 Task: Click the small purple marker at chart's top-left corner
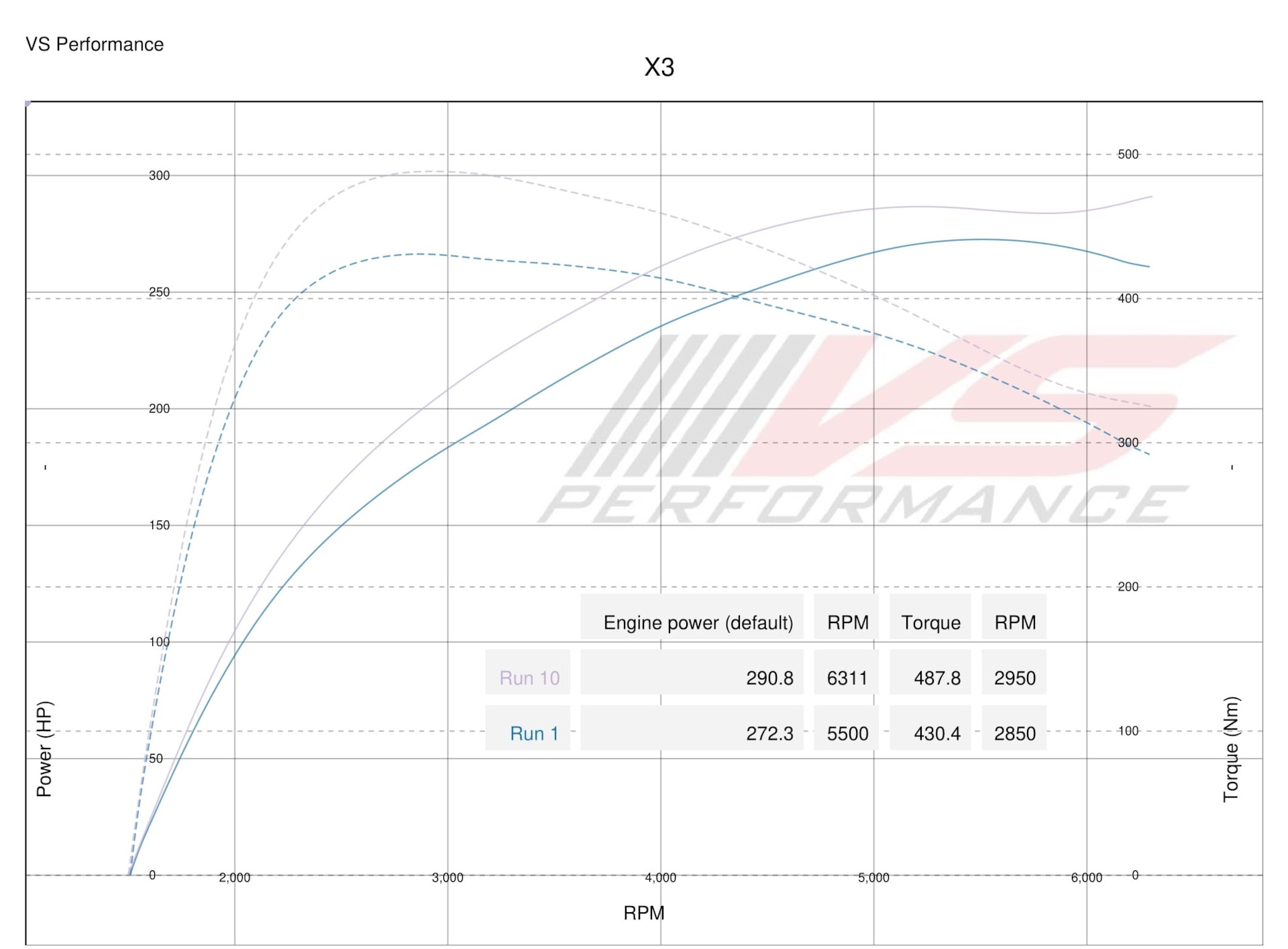[28, 102]
